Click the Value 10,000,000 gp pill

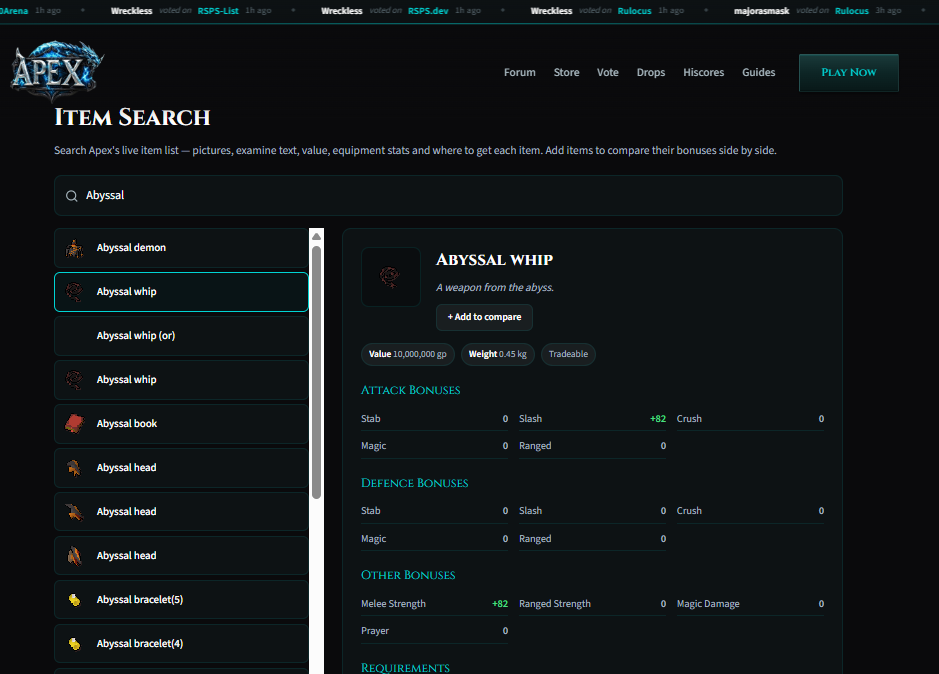click(x=407, y=354)
